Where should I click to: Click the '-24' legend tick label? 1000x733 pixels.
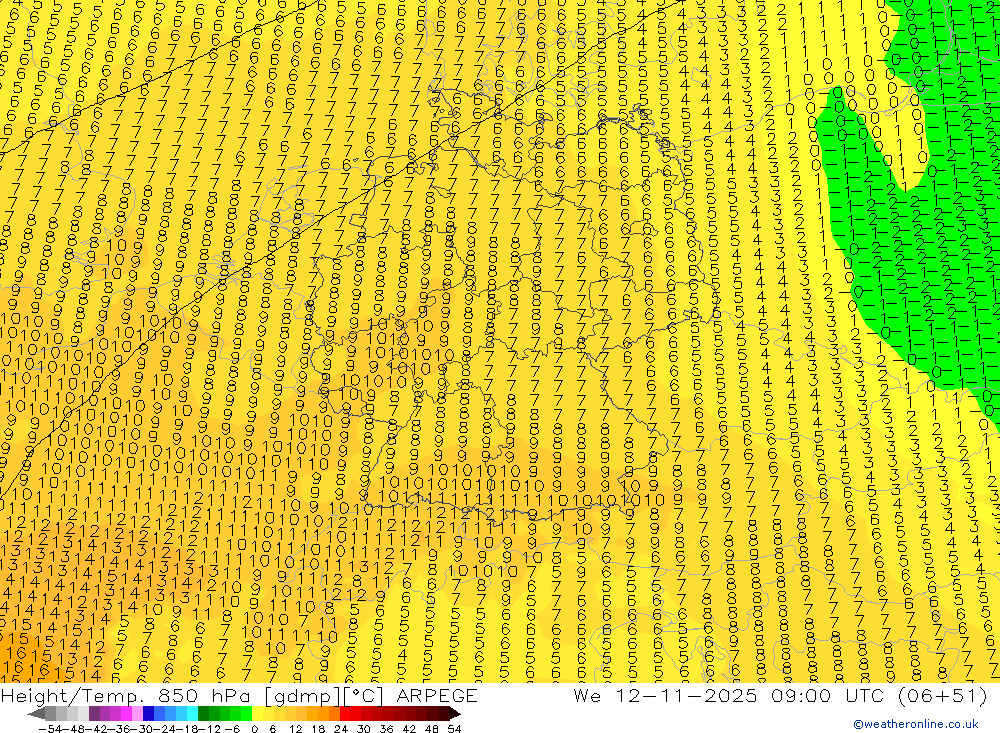click(166, 729)
